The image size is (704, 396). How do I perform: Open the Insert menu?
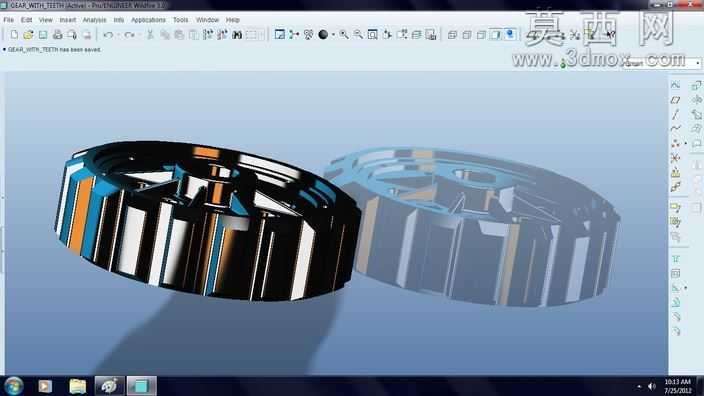click(x=68, y=20)
